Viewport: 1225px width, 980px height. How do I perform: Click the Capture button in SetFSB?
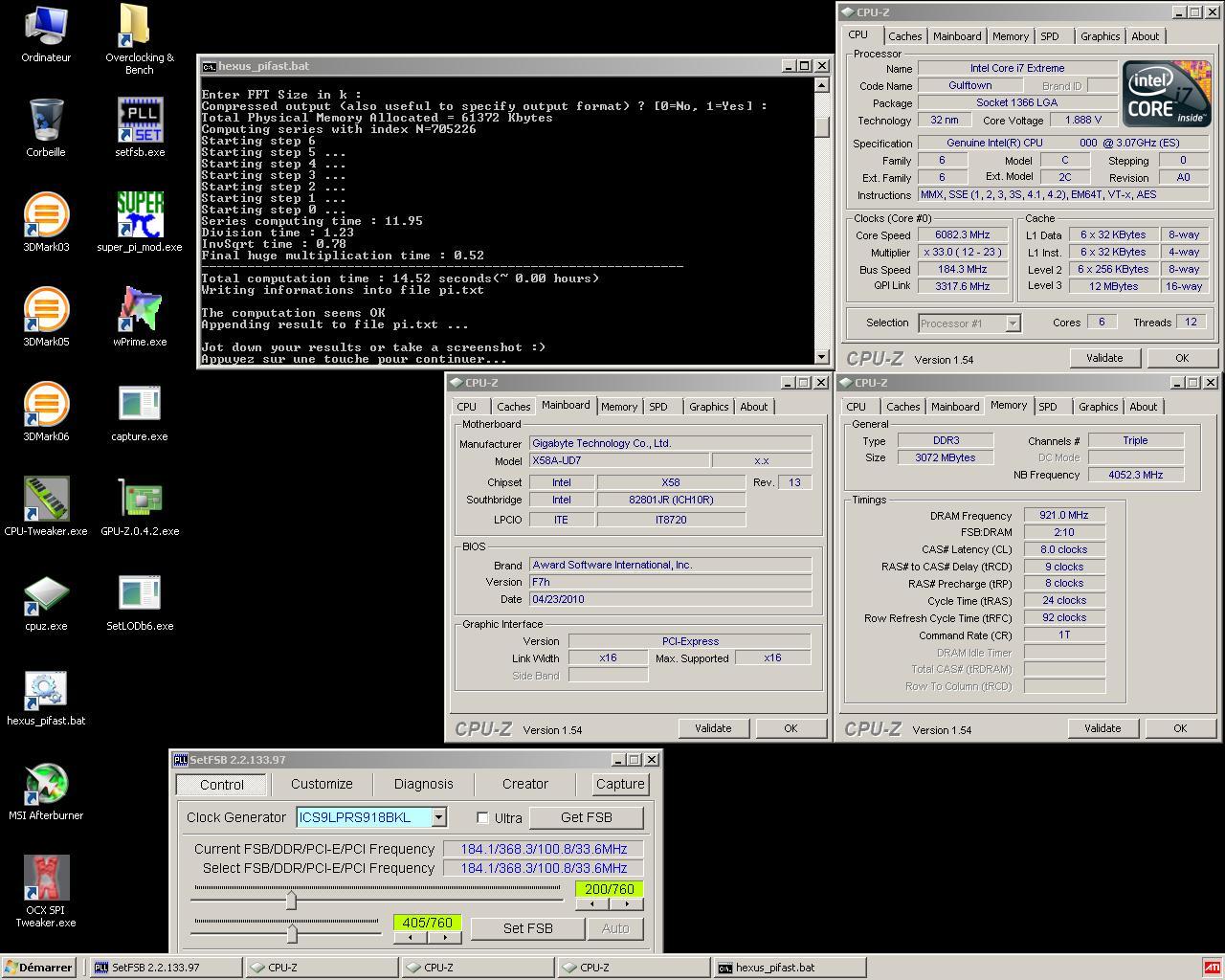[620, 784]
